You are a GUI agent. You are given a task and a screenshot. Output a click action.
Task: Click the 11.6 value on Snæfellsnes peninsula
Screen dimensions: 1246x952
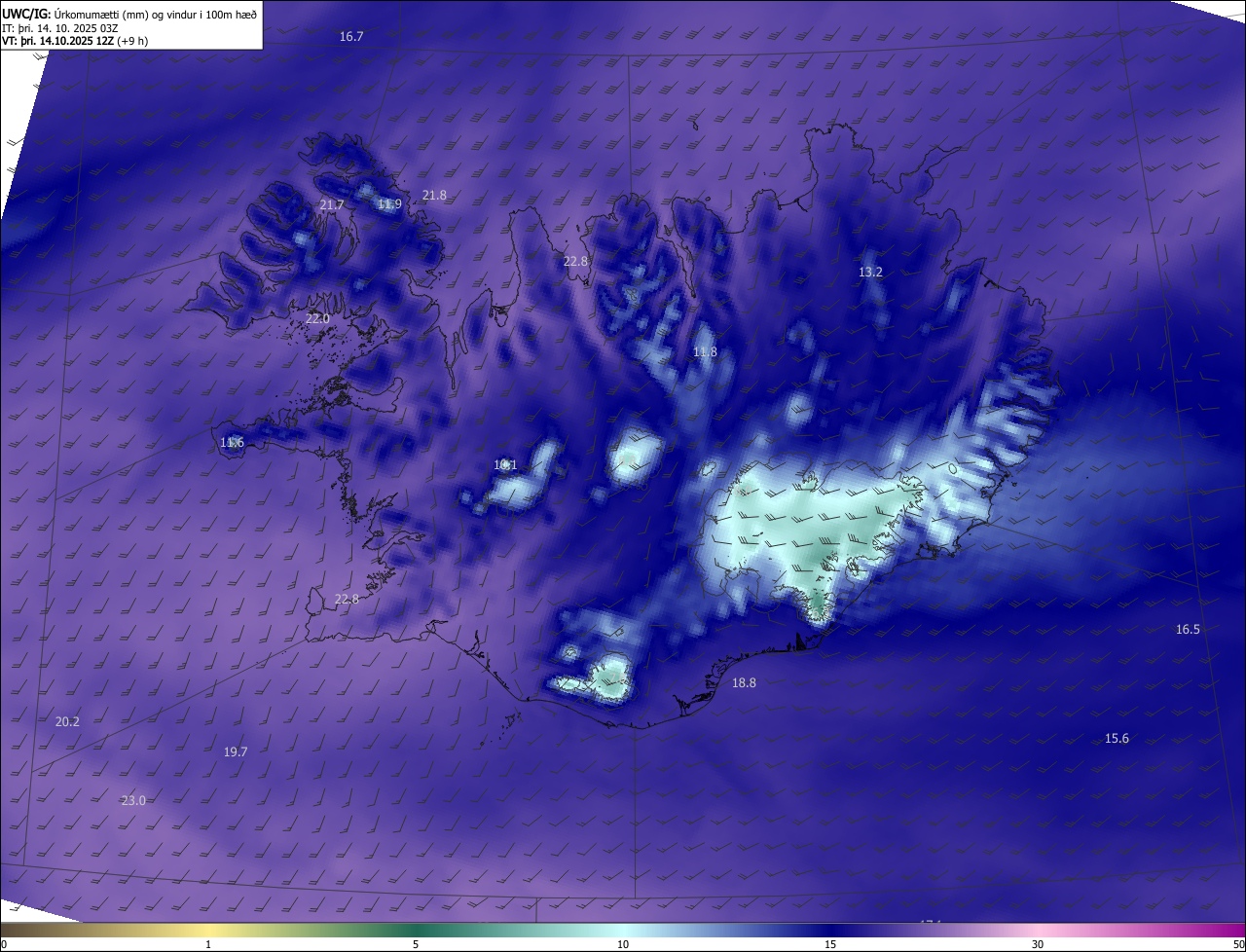(232, 442)
